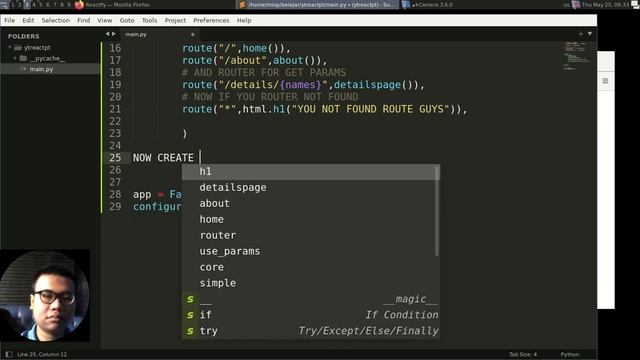Click the Sublime Text icon in taskbar
The height and width of the screenshot is (360, 640).
[242, 5]
